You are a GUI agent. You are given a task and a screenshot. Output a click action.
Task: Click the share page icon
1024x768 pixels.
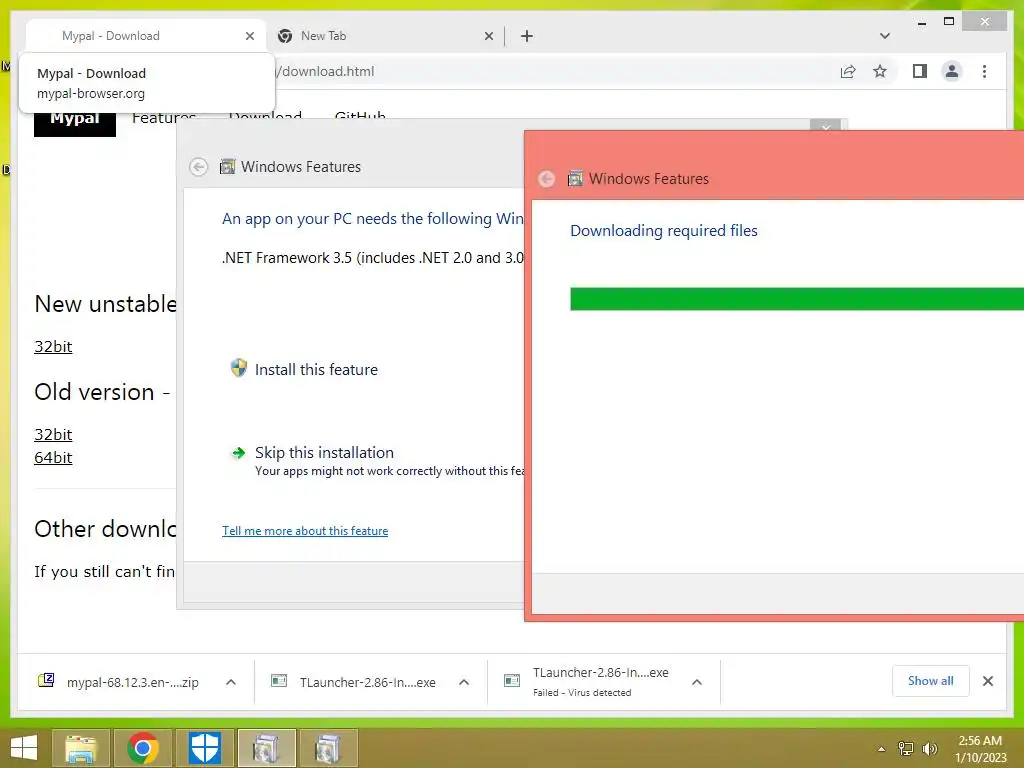click(848, 71)
